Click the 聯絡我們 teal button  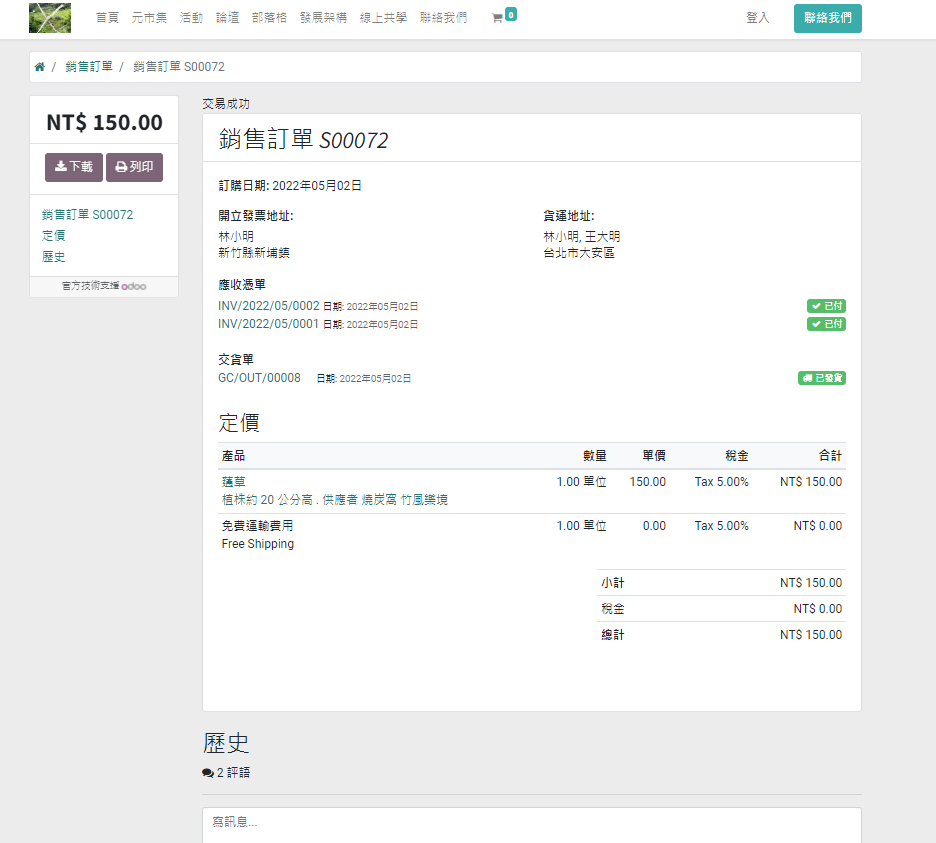pos(827,18)
